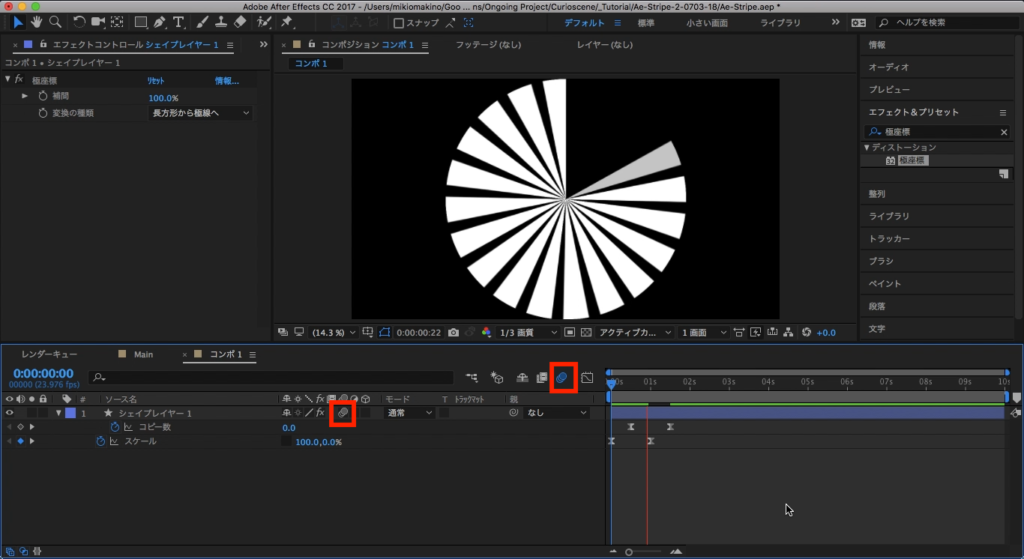Click the effects search field containing 極座標

coord(938,132)
